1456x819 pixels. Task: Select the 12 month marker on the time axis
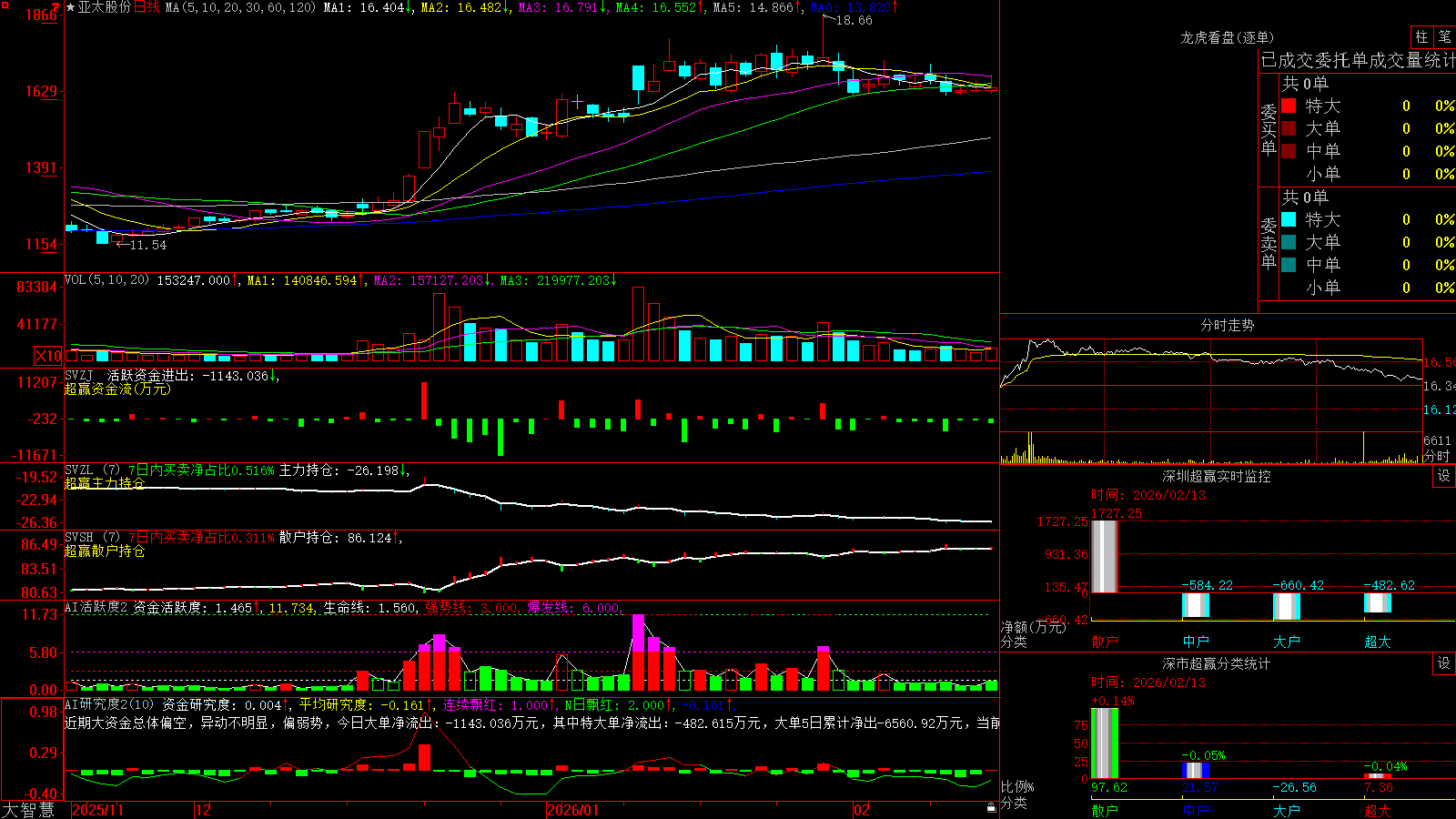(x=203, y=810)
